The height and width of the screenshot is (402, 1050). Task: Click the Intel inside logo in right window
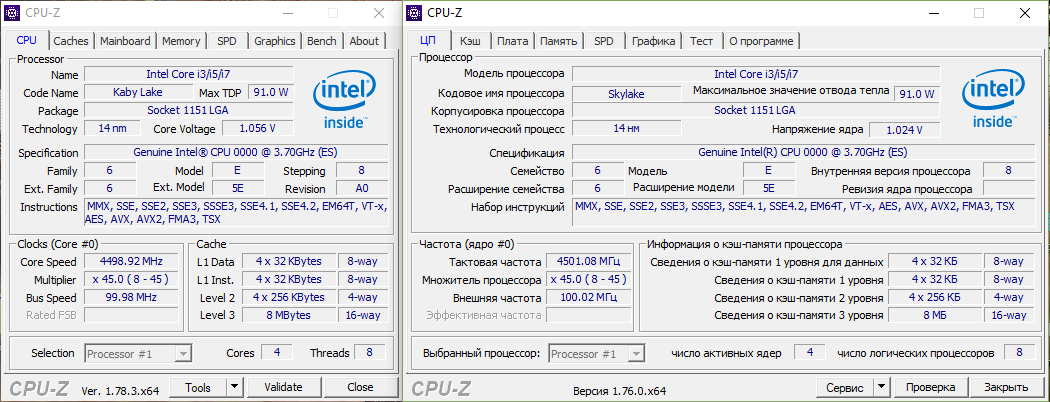993,103
